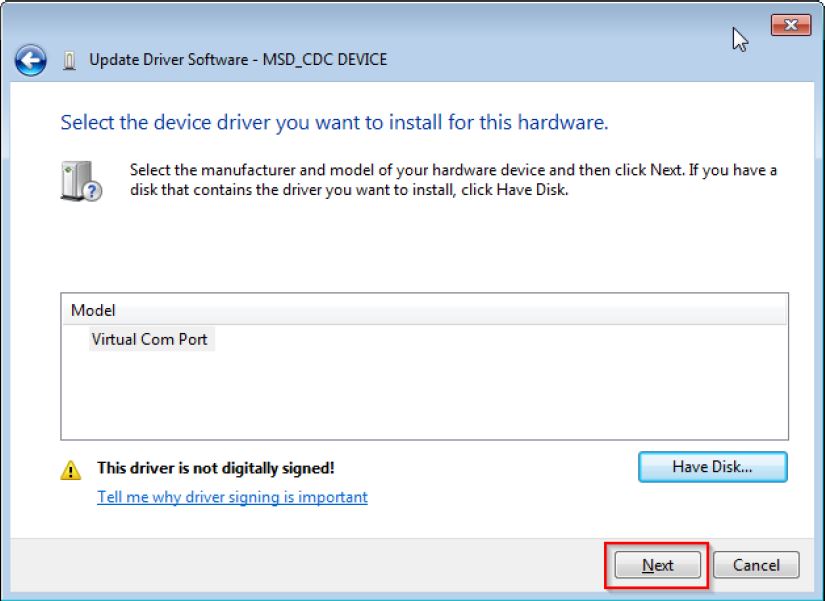Screen dimensions: 825x601
Task: Proceed by clicking the Next button
Action: point(657,565)
